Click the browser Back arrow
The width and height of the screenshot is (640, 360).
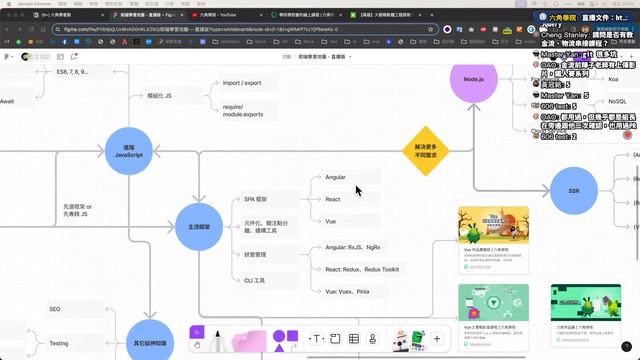[7, 29]
